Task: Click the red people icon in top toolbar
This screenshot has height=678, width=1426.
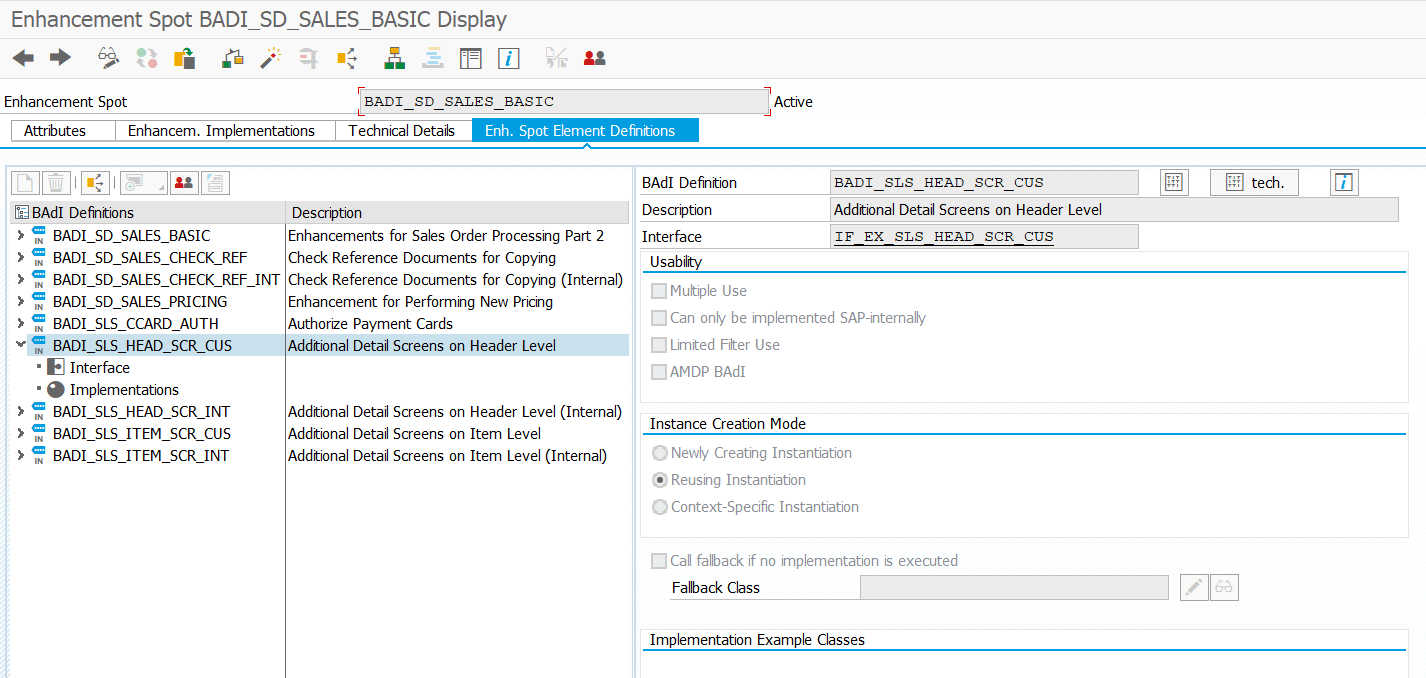Action: pyautogui.click(x=595, y=58)
